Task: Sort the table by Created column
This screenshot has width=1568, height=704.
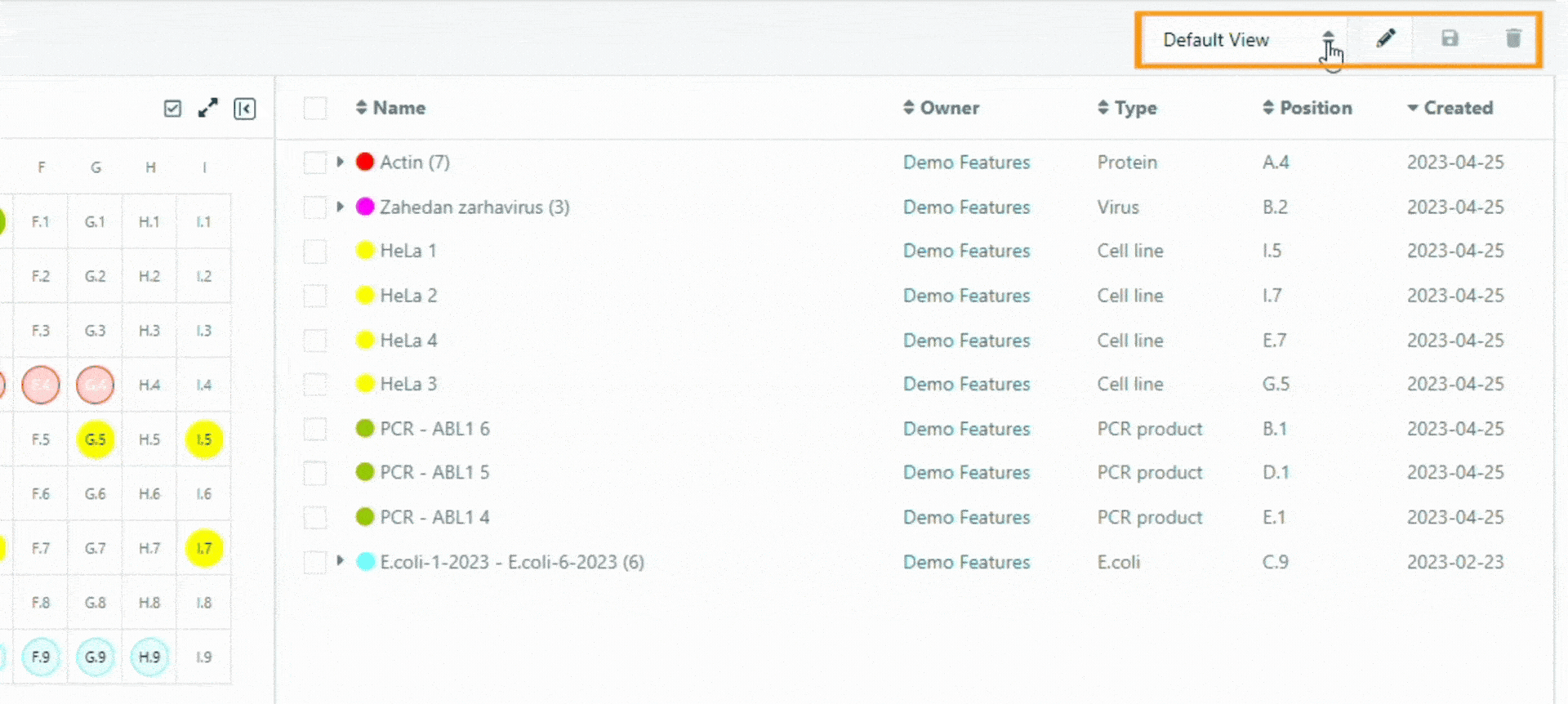Action: click(1450, 108)
